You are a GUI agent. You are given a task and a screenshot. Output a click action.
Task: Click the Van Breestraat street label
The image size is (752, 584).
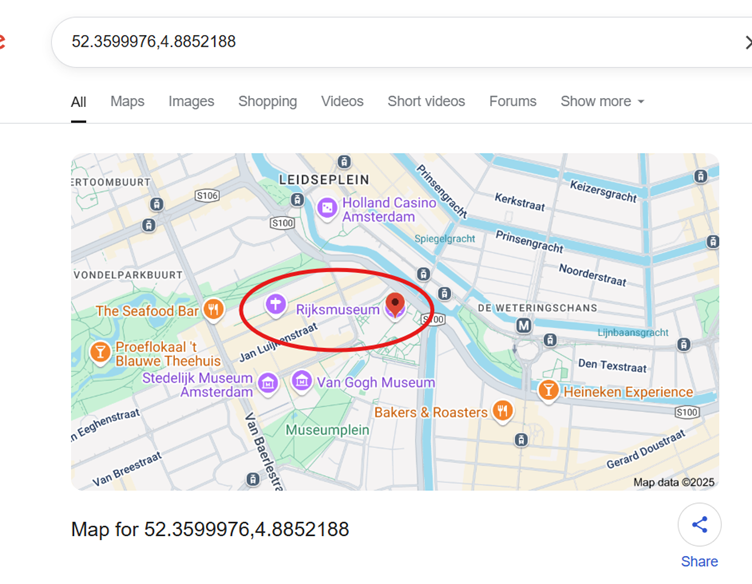point(127,469)
